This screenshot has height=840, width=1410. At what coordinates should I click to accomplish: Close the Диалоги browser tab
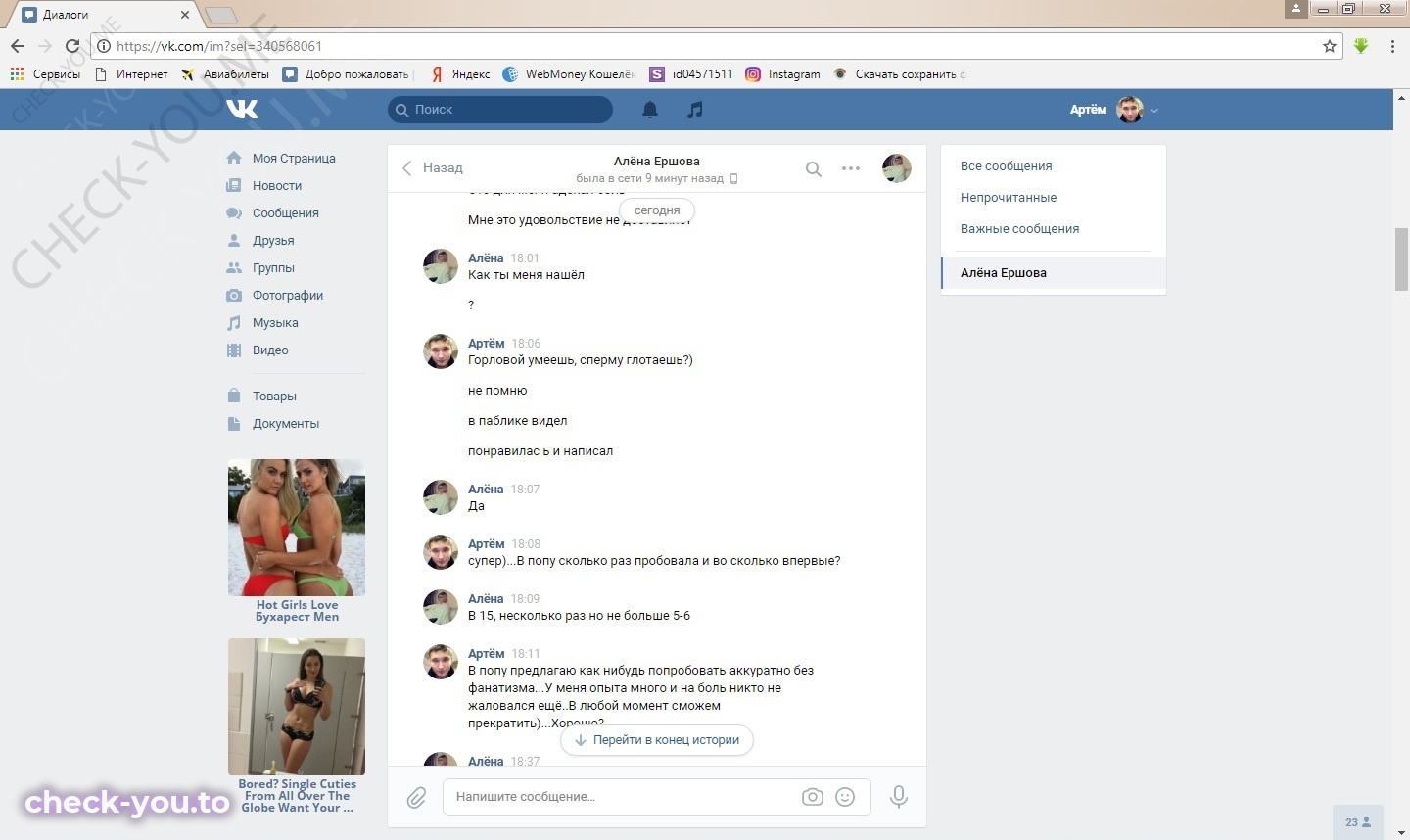pos(185,15)
